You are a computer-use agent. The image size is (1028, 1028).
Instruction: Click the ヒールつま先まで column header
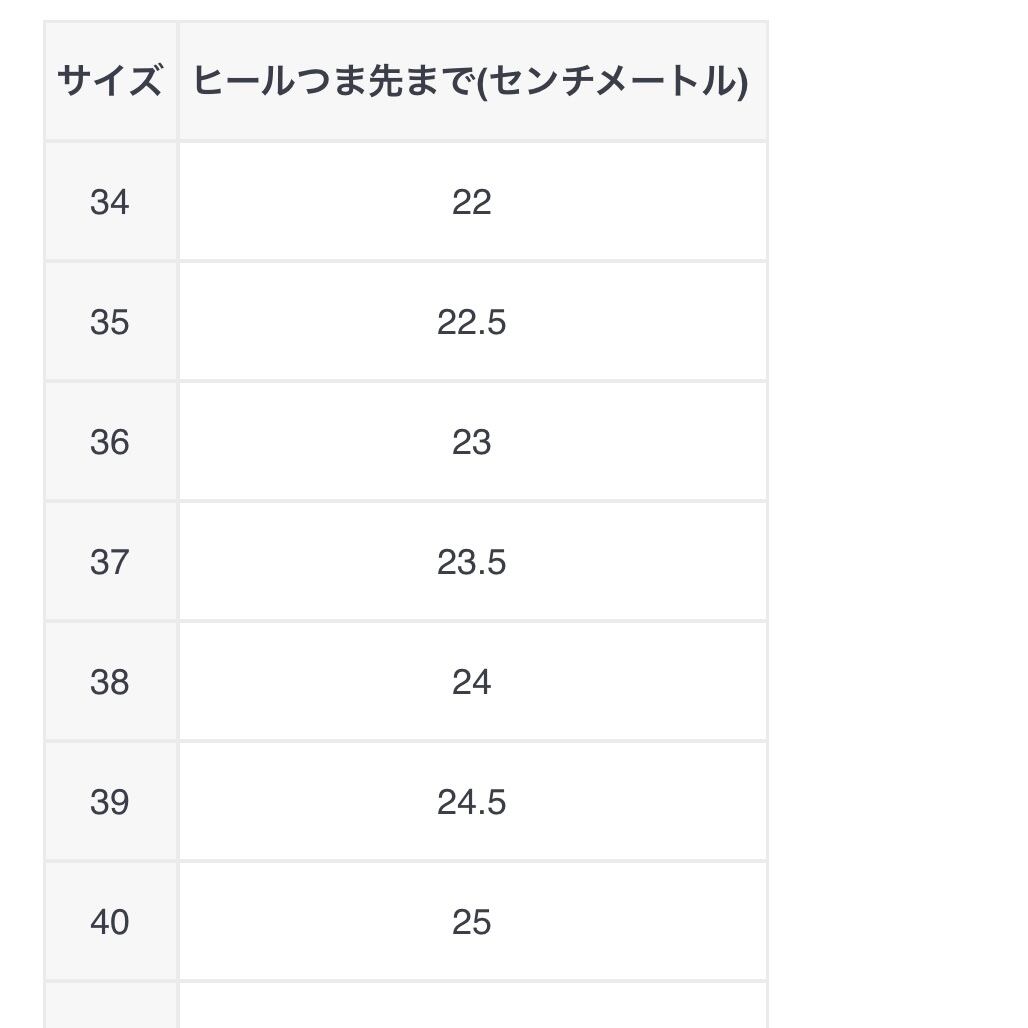[471, 81]
